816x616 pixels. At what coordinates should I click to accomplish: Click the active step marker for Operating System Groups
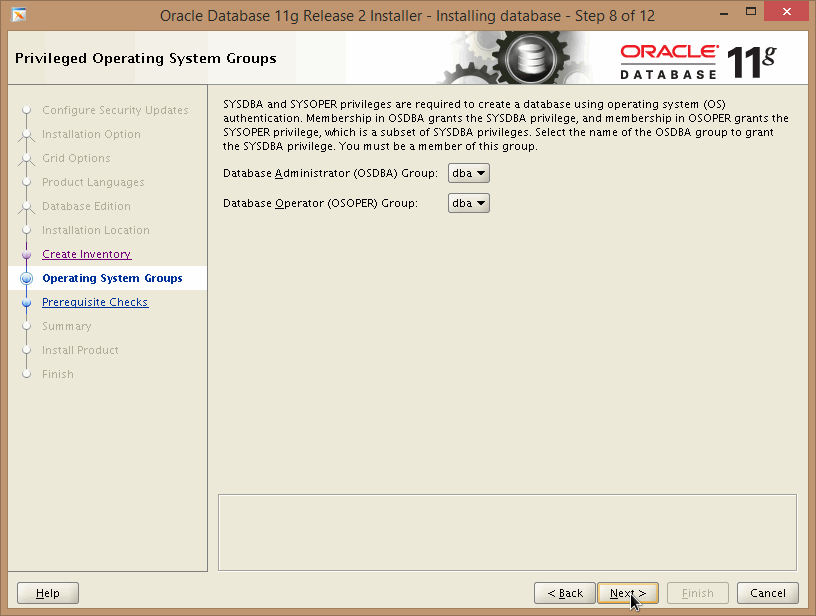coord(26,279)
